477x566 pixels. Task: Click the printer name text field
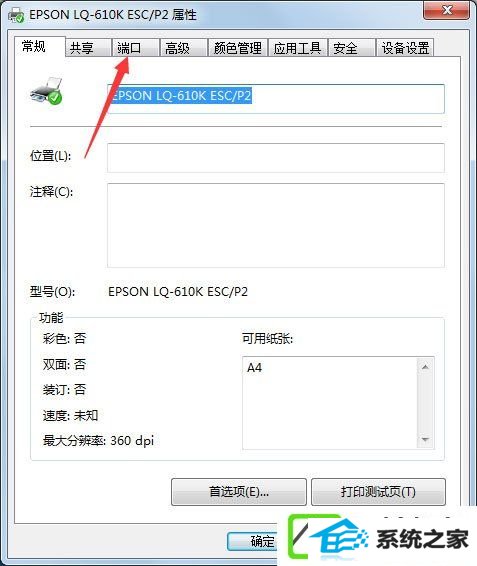coord(276,99)
